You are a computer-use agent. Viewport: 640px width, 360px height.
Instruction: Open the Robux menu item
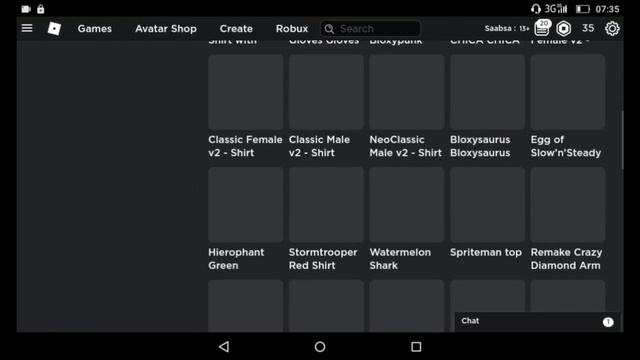pyautogui.click(x=292, y=29)
